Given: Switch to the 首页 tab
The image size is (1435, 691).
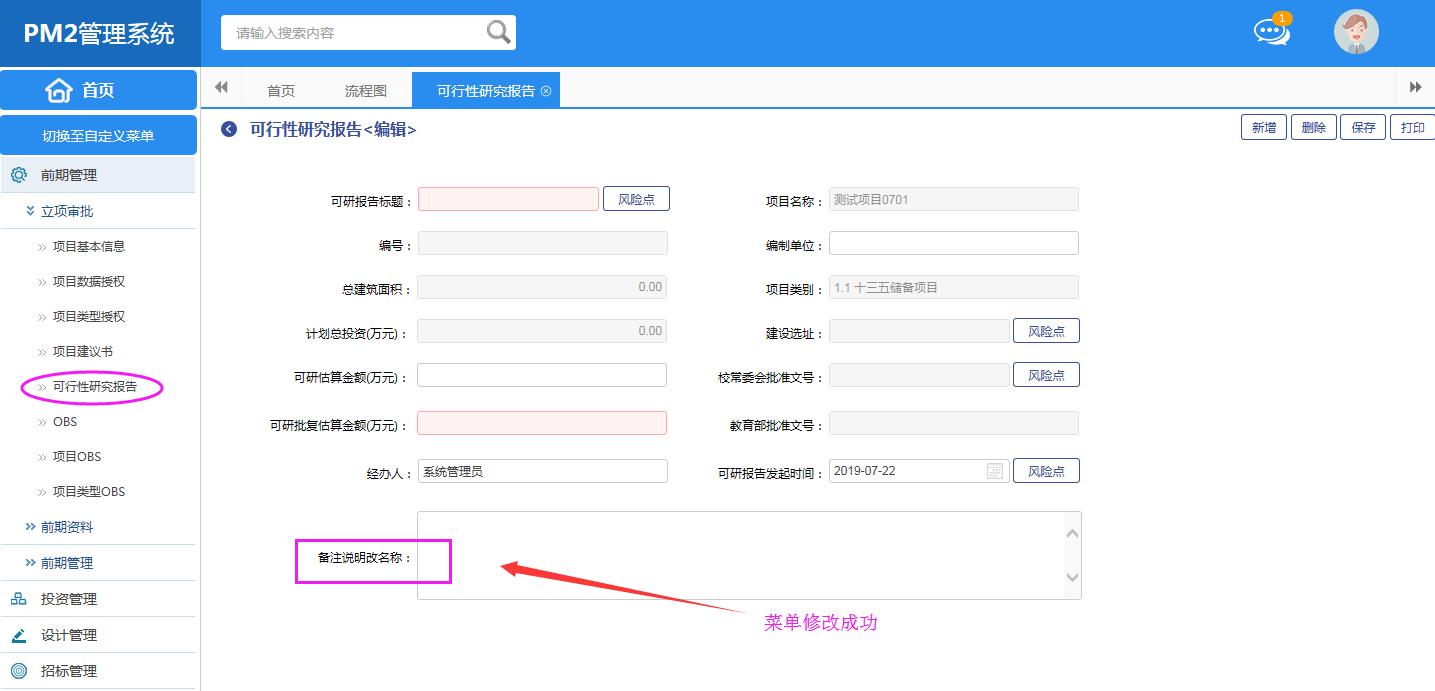Looking at the screenshot, I should (x=281, y=91).
